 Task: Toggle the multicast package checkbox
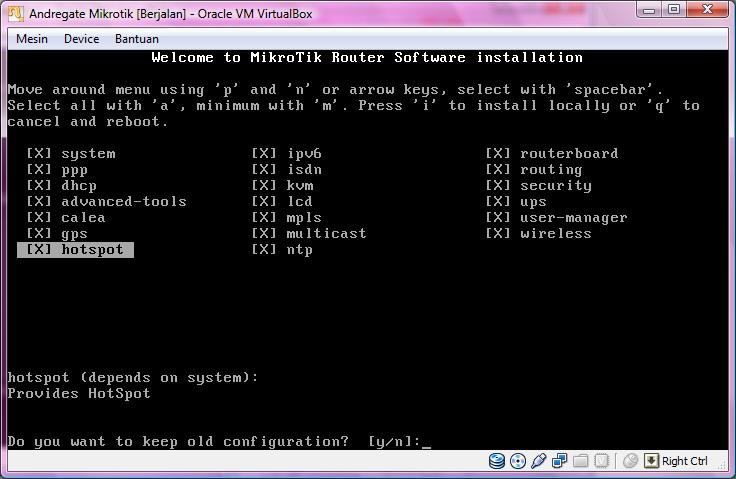264,233
